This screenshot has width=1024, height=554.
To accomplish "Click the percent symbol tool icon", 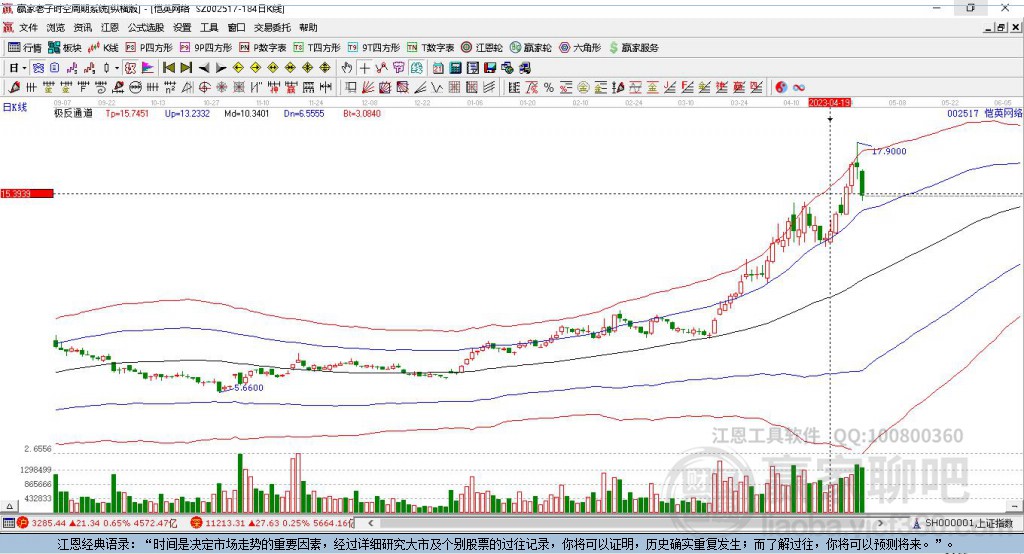I will pyautogui.click(x=549, y=88).
